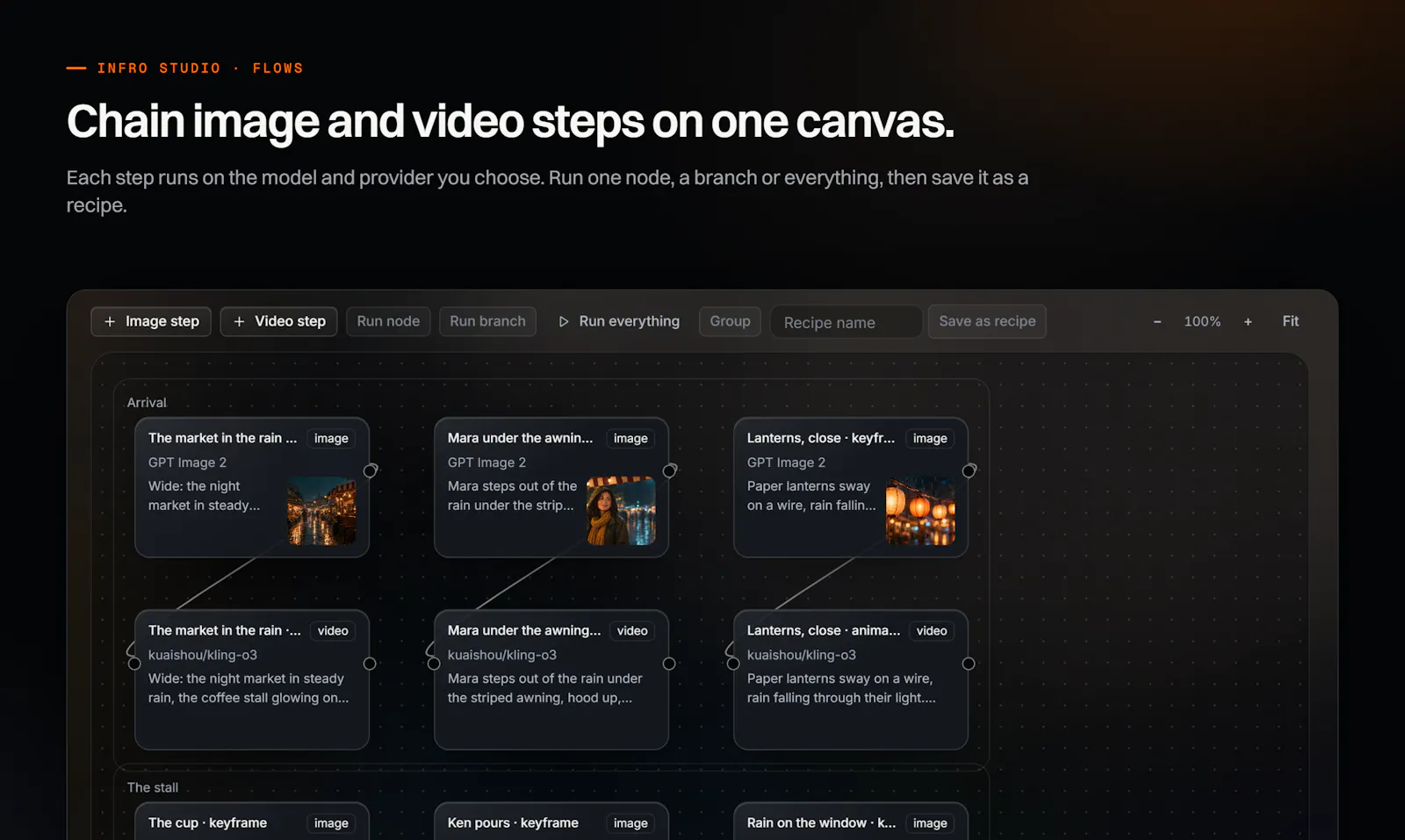Select 'Mara under the awning...' video node title
This screenshot has height=840, width=1405.
point(524,630)
